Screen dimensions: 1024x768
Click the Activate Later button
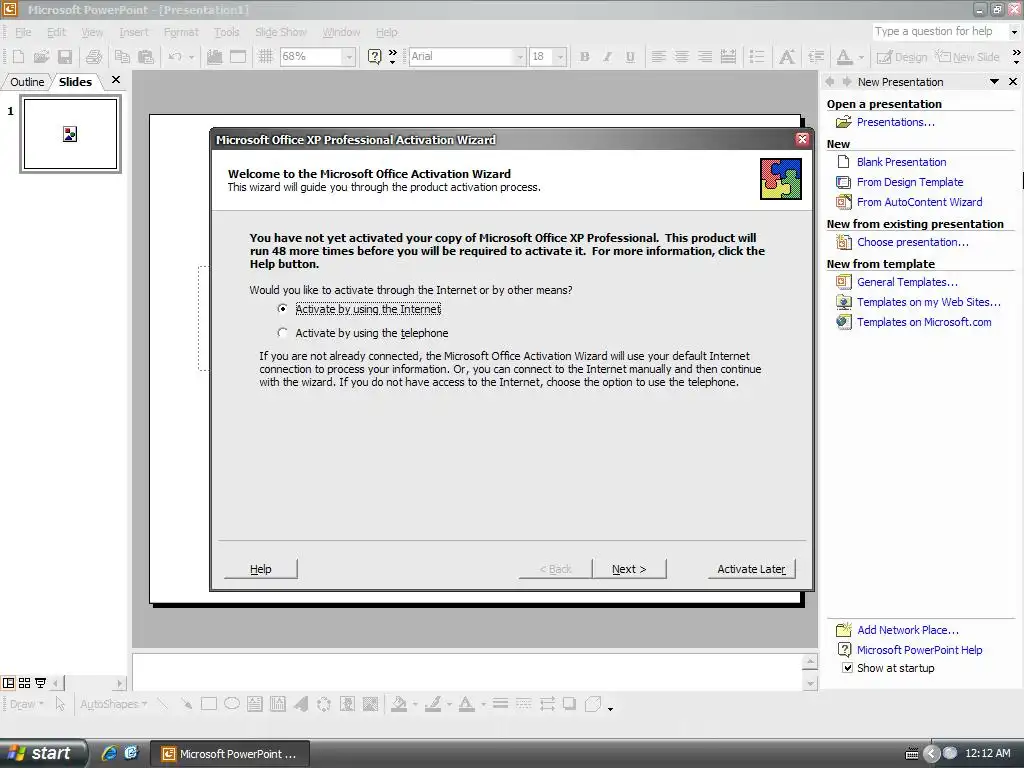[751, 569]
